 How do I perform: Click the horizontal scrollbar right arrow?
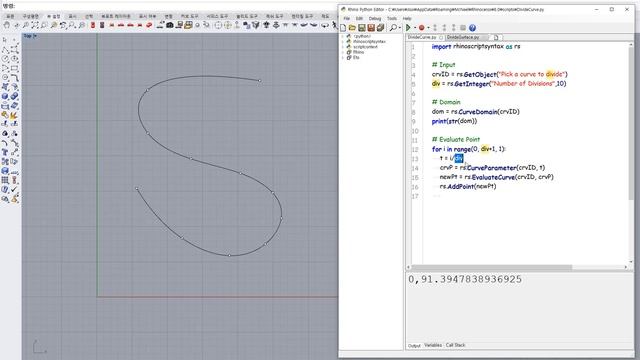(626, 267)
